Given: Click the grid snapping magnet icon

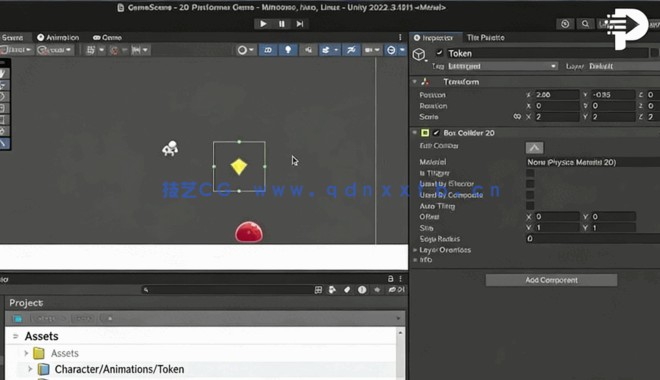Looking at the screenshot, I should [114, 50].
